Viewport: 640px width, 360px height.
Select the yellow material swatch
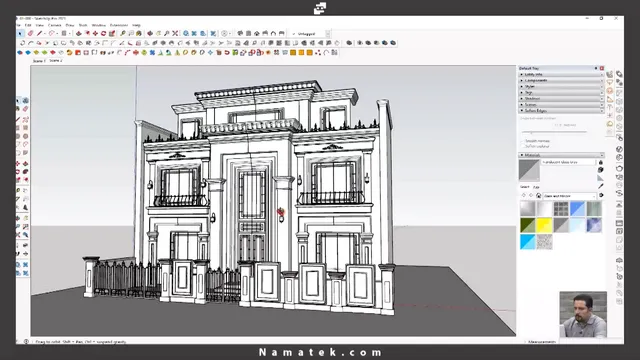click(x=544, y=225)
